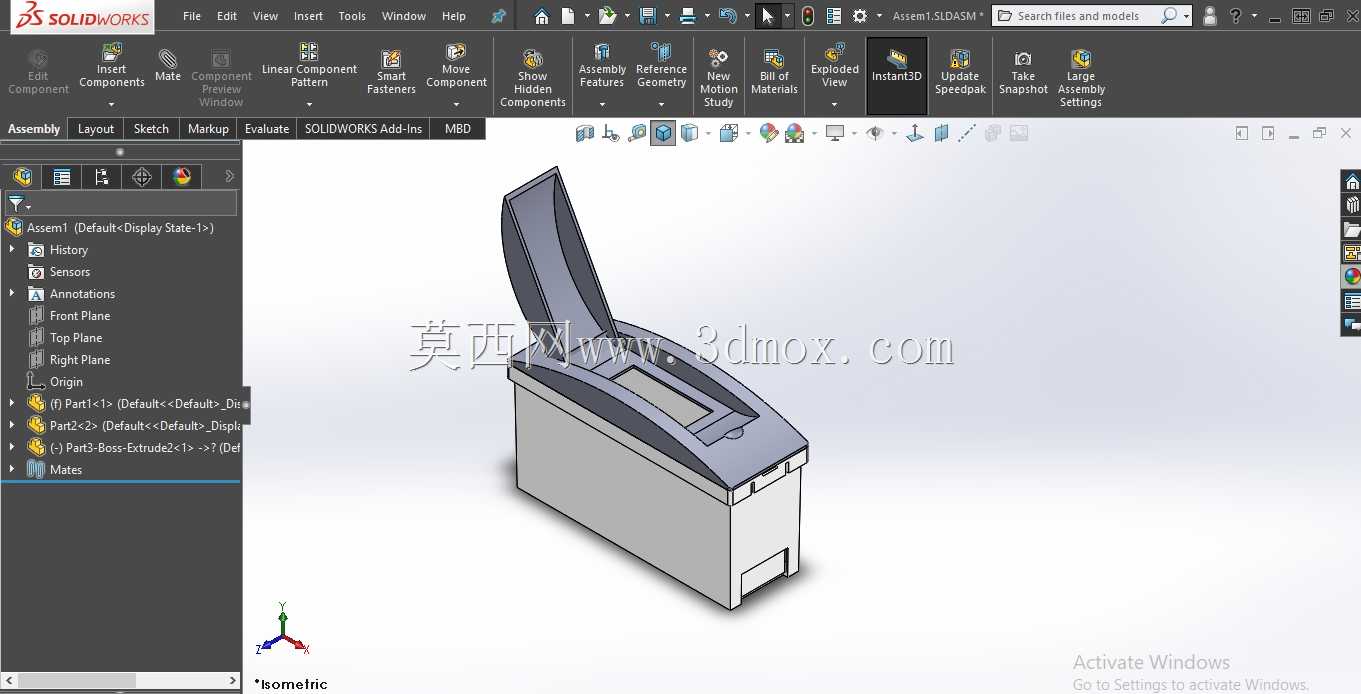
Task: Switch to the MBD tab
Action: click(x=458, y=128)
